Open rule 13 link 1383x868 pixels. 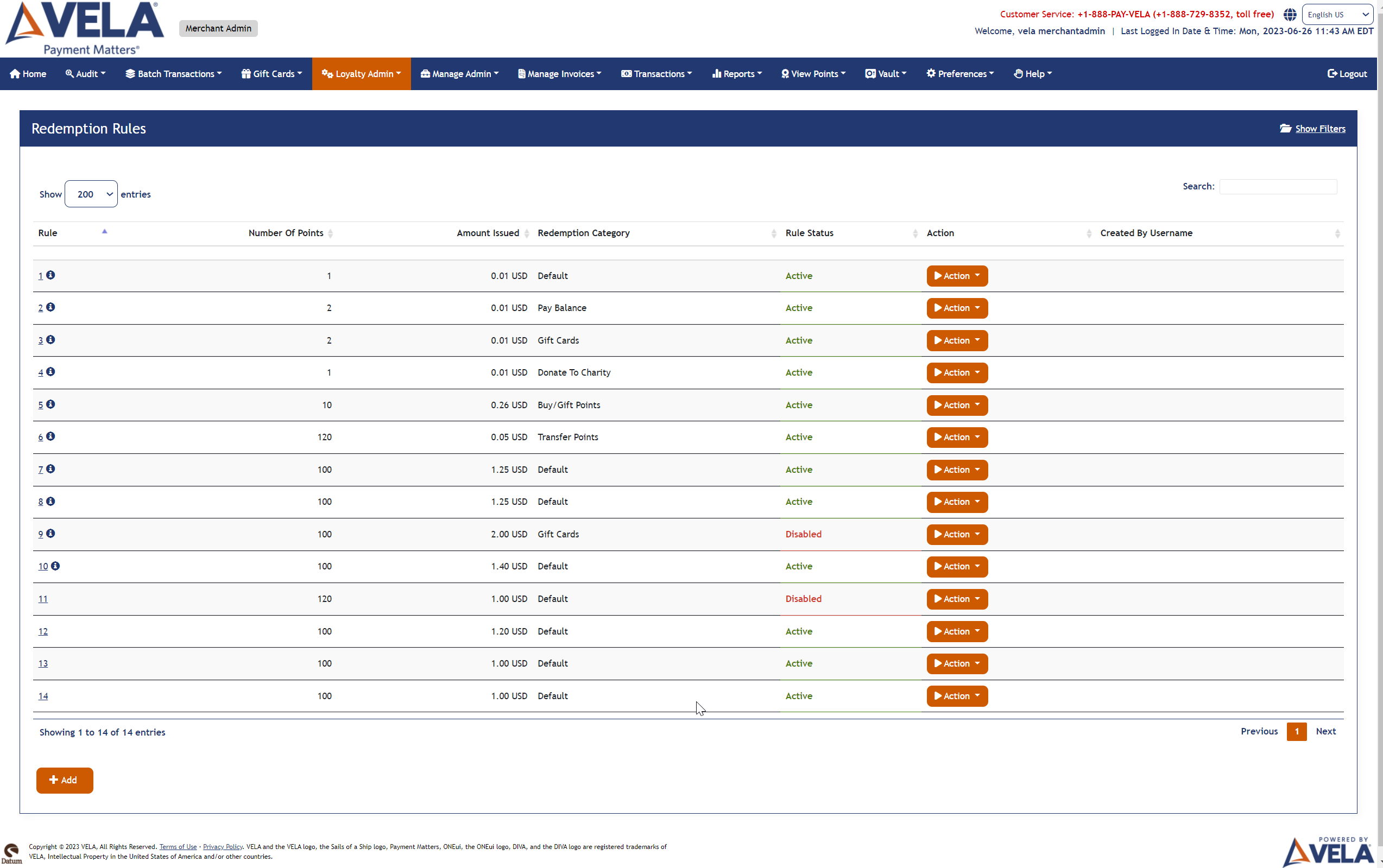pyautogui.click(x=43, y=663)
